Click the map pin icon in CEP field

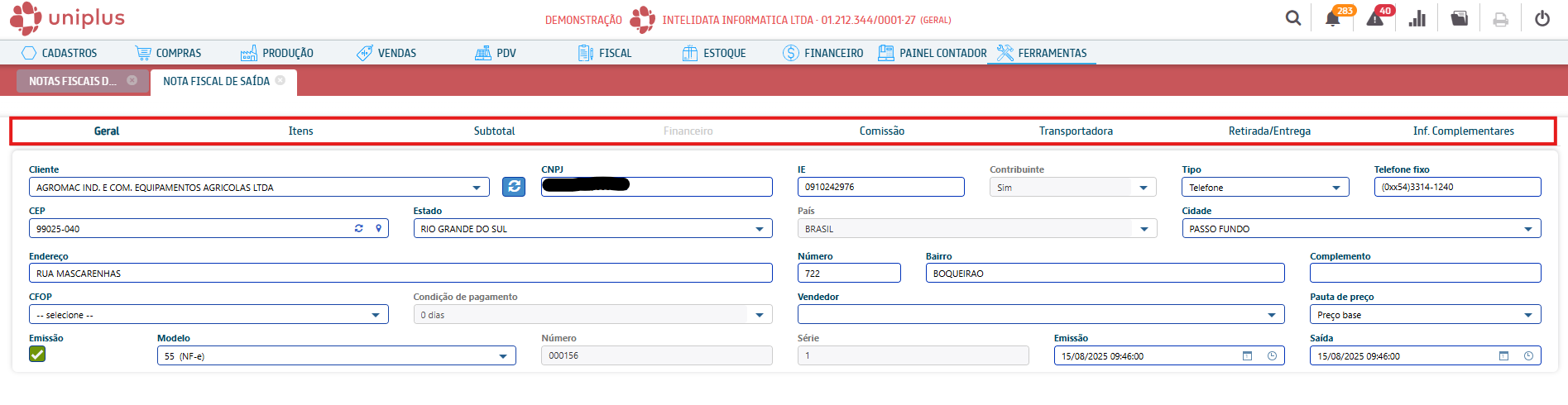(x=379, y=228)
